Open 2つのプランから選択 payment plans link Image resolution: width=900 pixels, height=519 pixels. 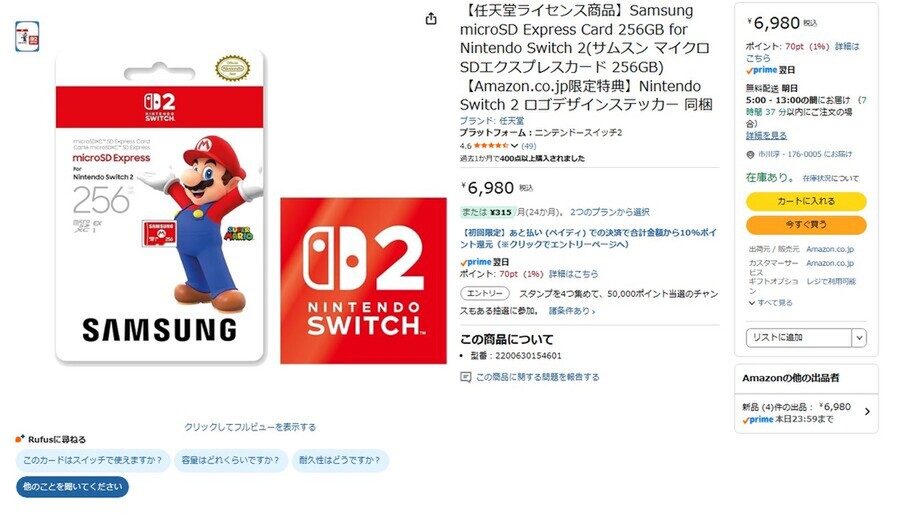coord(610,212)
